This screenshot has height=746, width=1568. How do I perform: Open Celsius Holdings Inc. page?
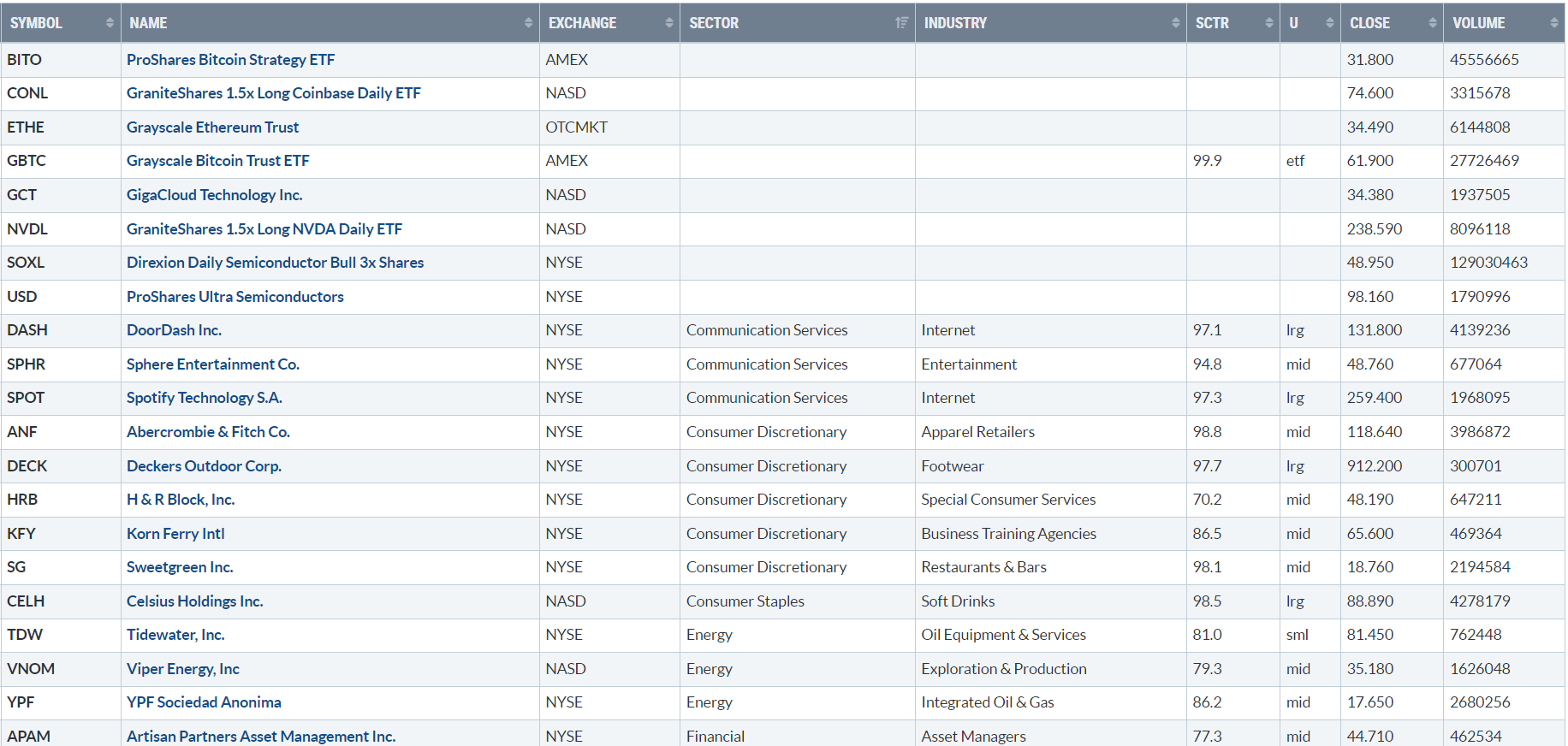click(x=194, y=601)
